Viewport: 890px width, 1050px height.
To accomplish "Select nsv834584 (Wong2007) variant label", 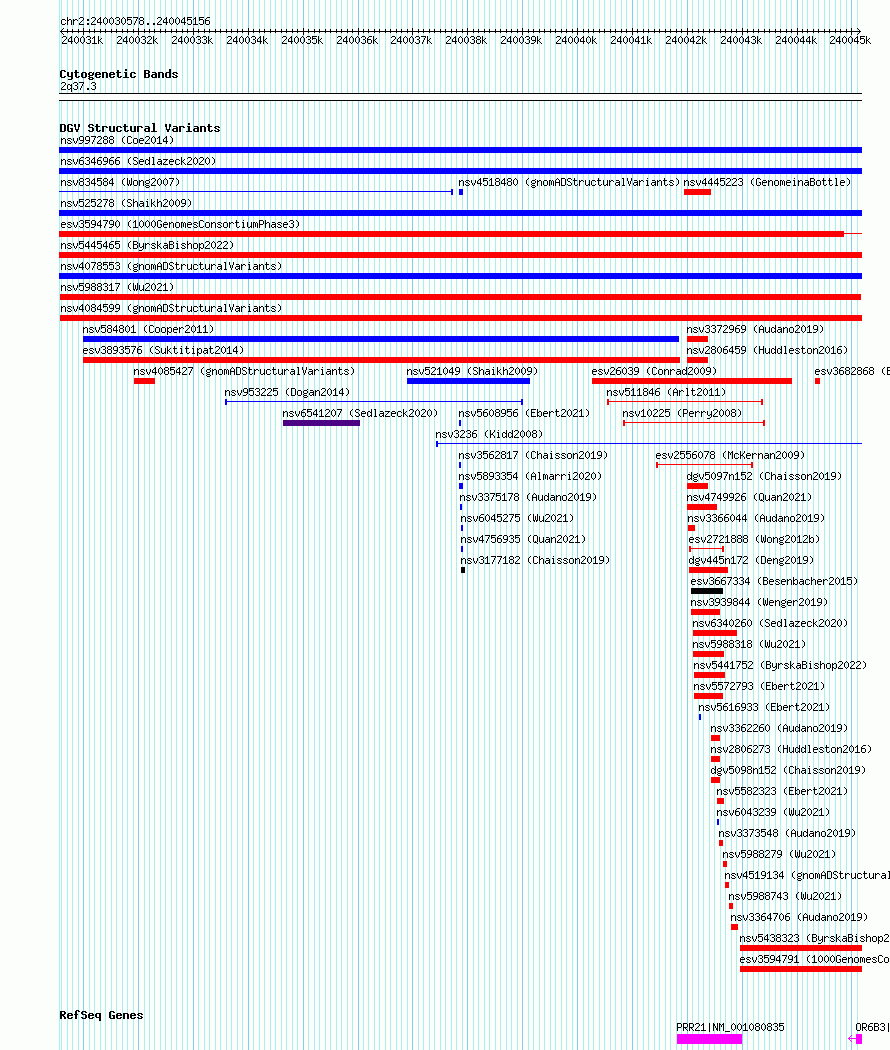I will coord(120,182).
